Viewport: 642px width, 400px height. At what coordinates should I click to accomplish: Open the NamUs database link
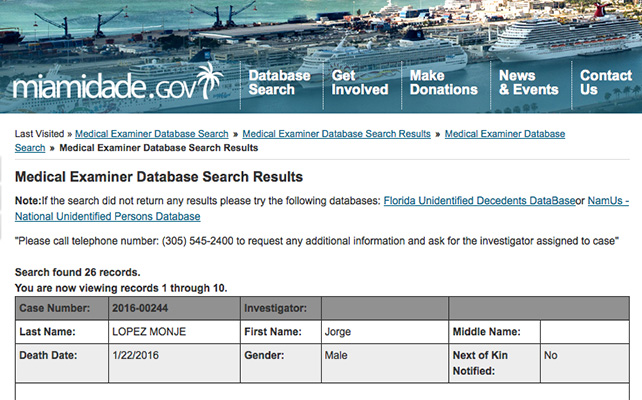pyautogui.click(x=608, y=201)
